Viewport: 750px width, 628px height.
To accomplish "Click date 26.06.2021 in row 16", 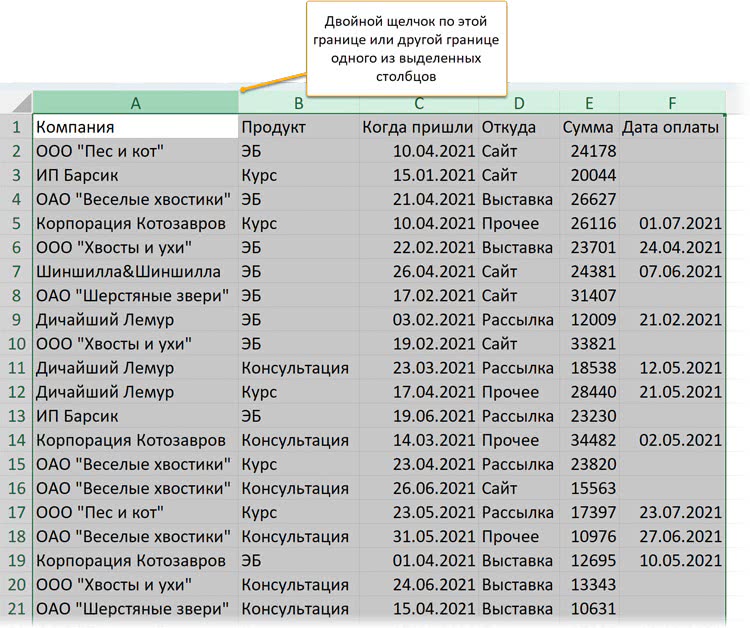I will coord(419,488).
